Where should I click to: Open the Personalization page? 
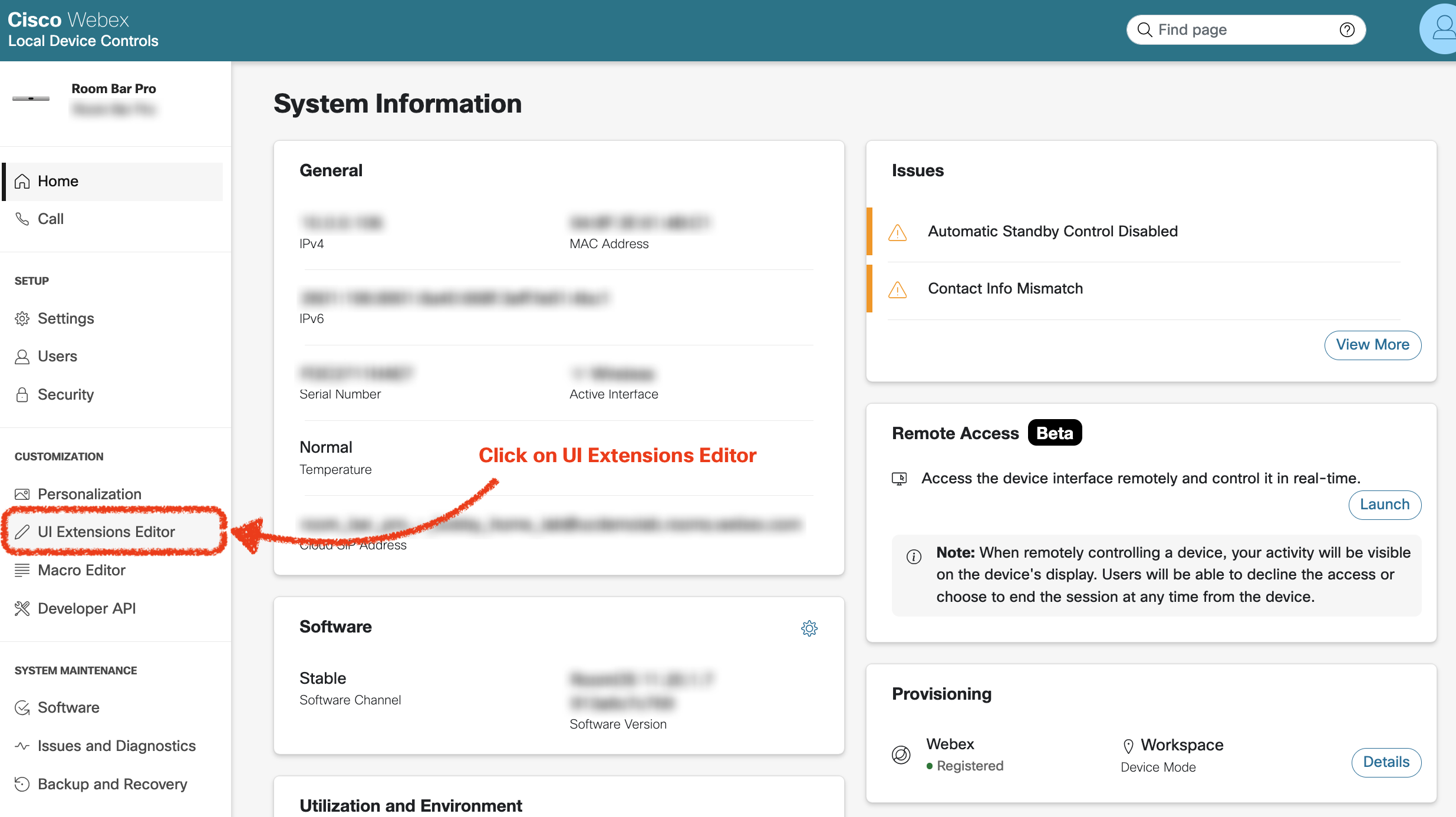(x=89, y=494)
